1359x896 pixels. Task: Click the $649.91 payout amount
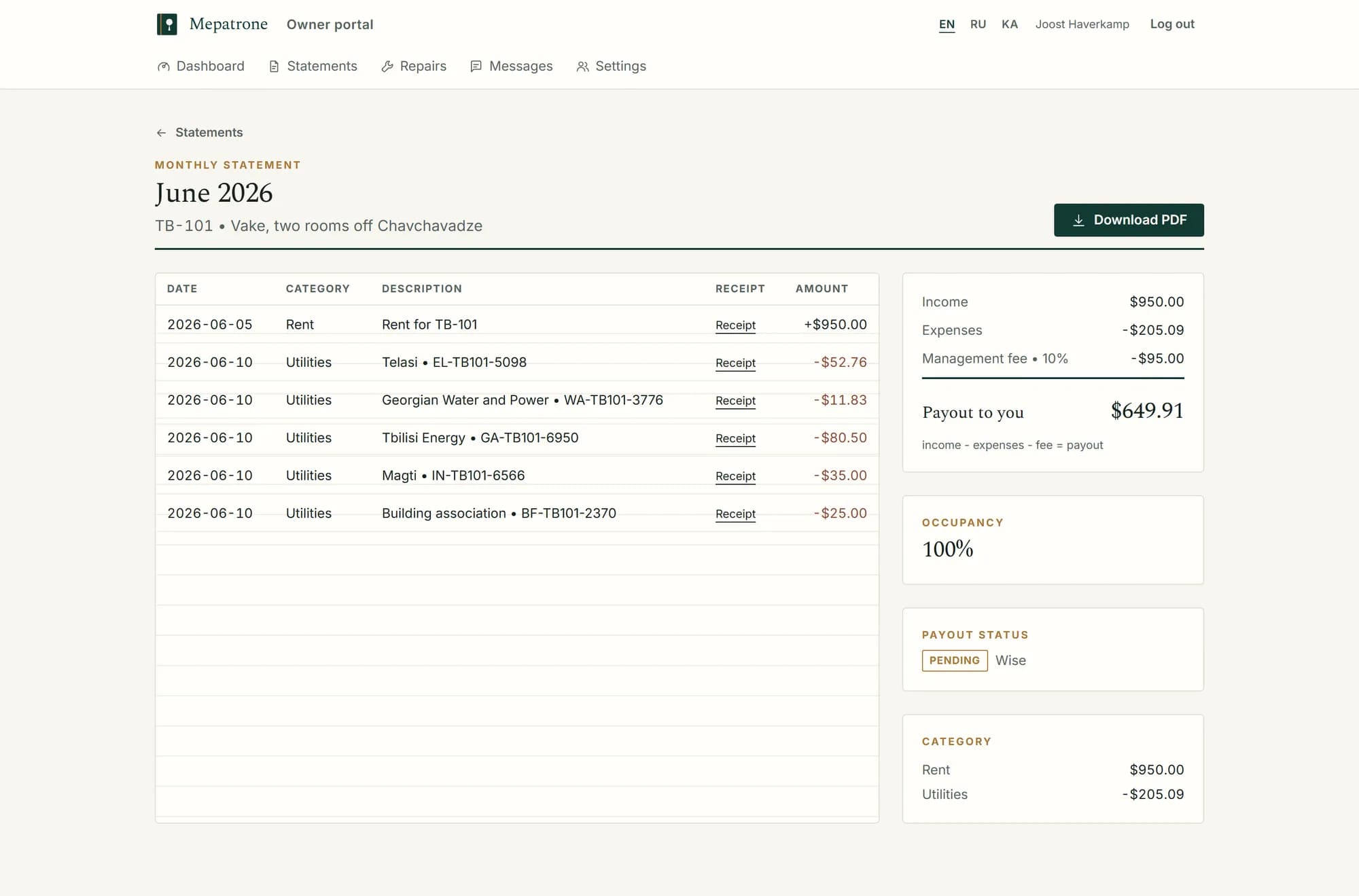click(x=1147, y=411)
